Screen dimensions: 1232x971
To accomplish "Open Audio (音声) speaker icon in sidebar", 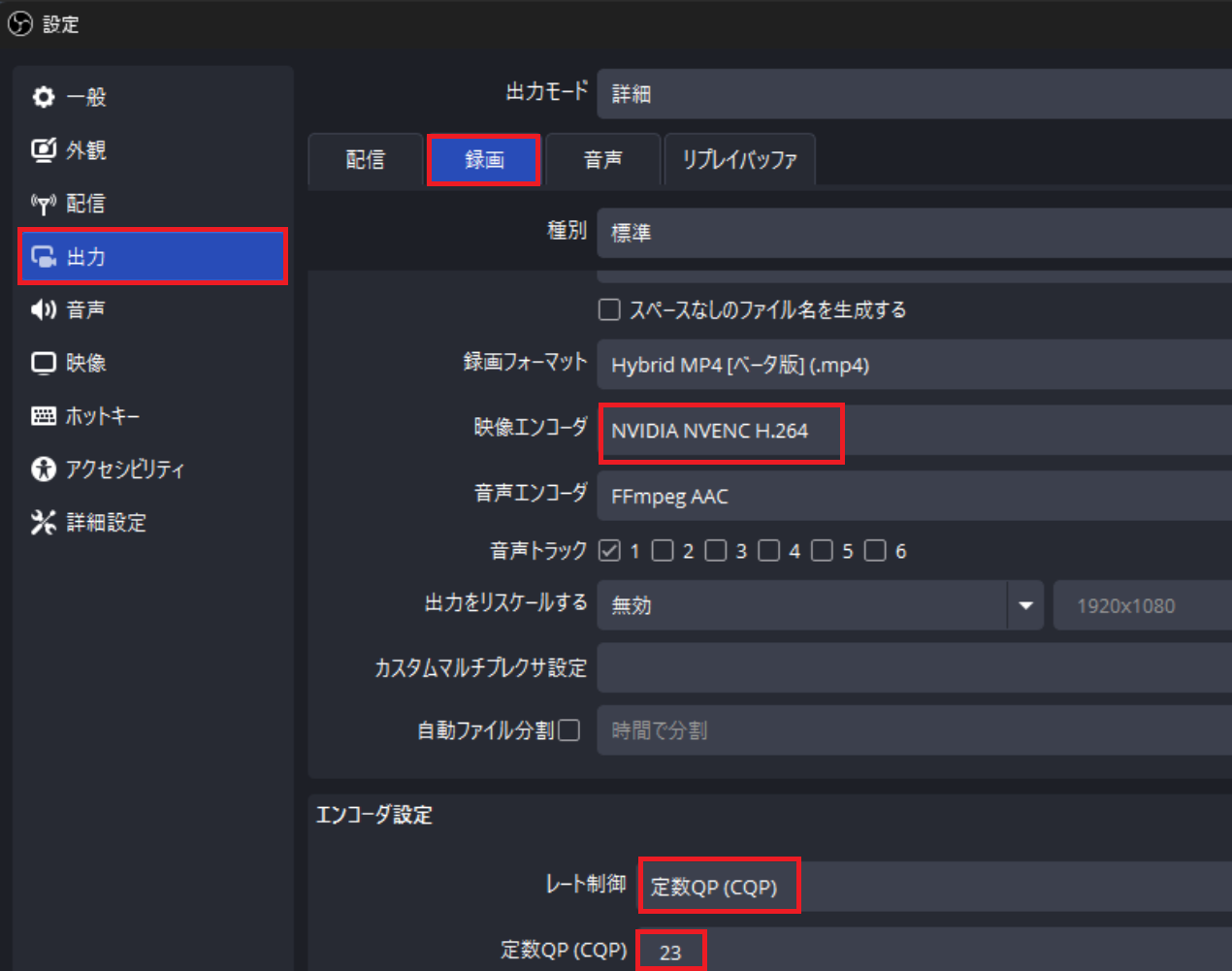I will point(44,309).
